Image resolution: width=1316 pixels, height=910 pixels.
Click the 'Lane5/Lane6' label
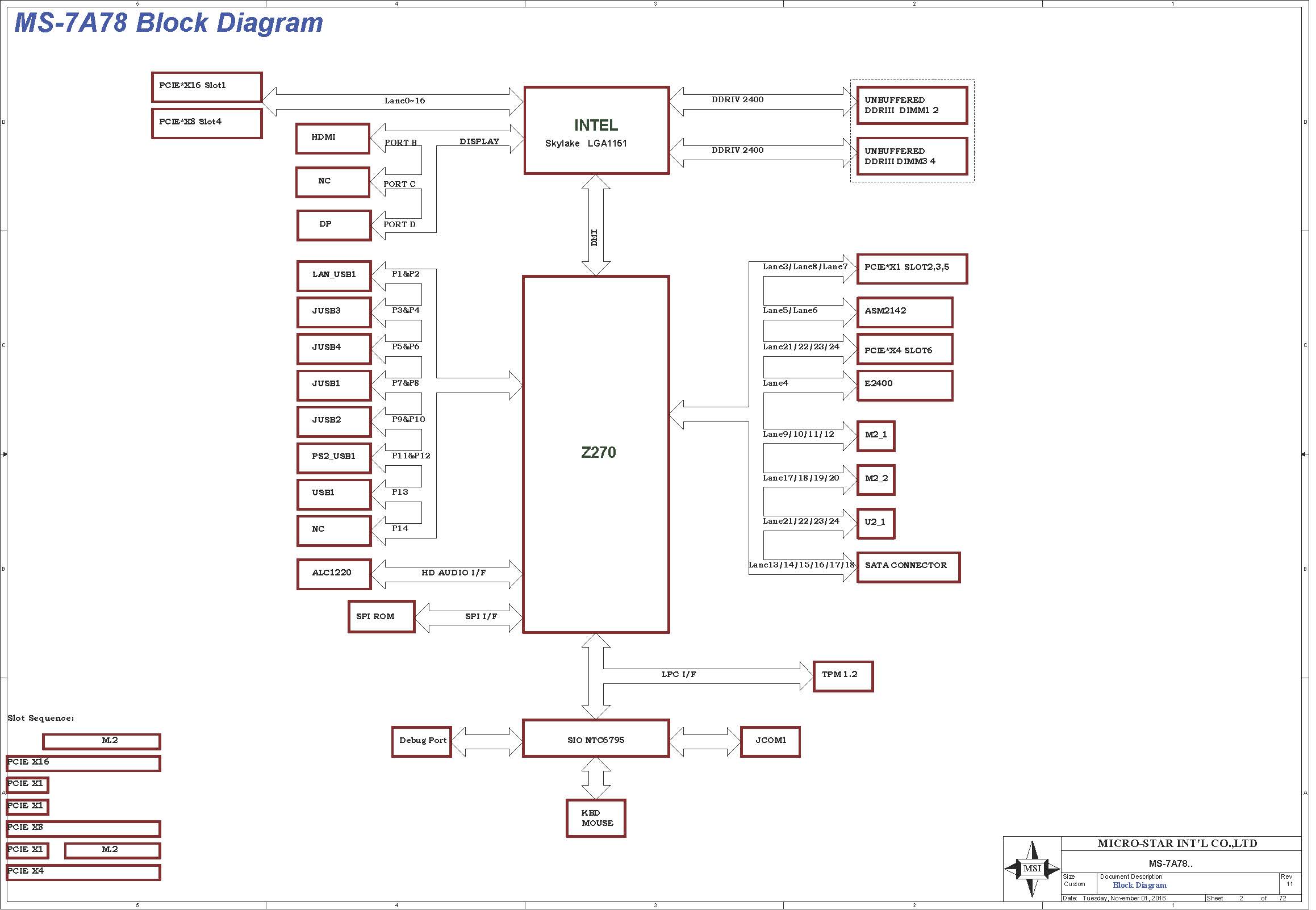click(791, 311)
